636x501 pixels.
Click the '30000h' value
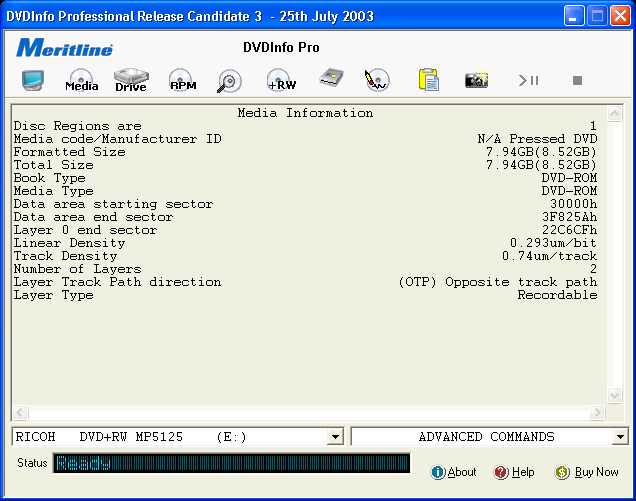tap(573, 204)
